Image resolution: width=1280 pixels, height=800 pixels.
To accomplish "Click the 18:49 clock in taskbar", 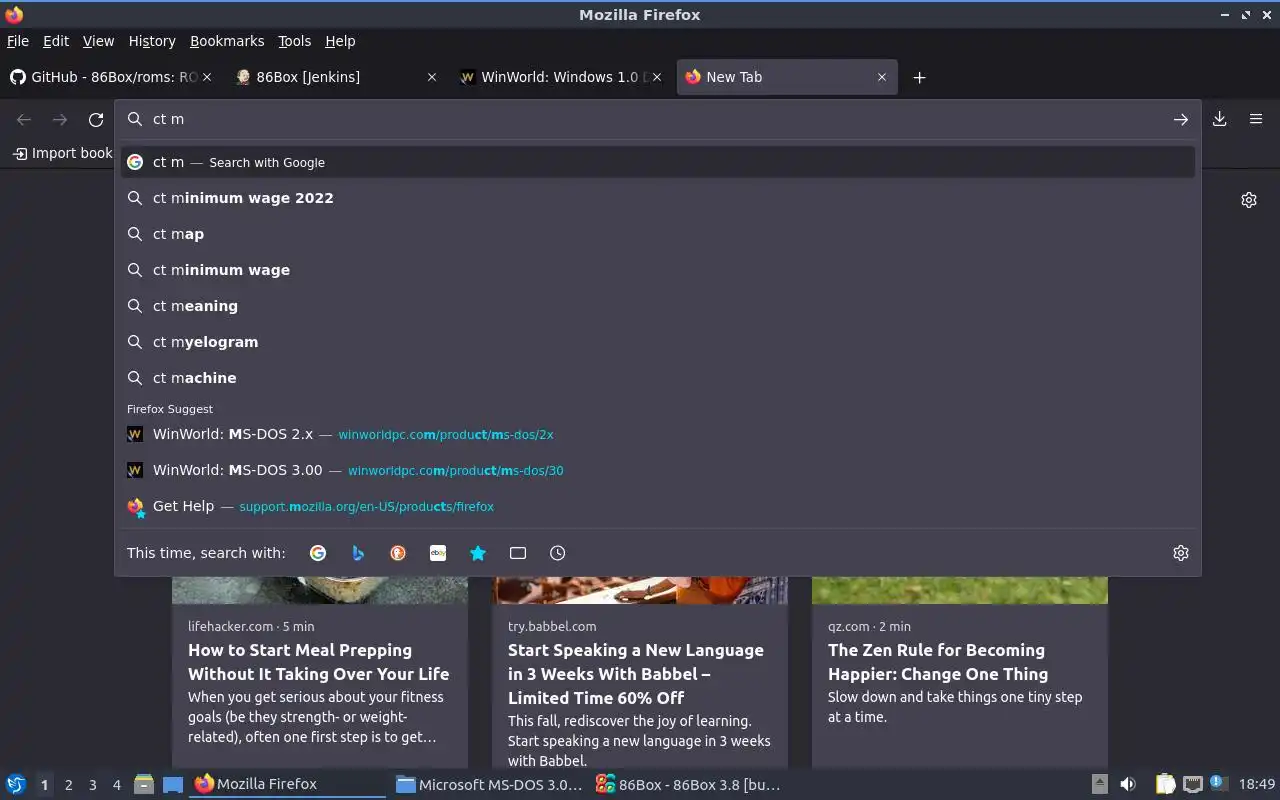I will [1257, 785].
